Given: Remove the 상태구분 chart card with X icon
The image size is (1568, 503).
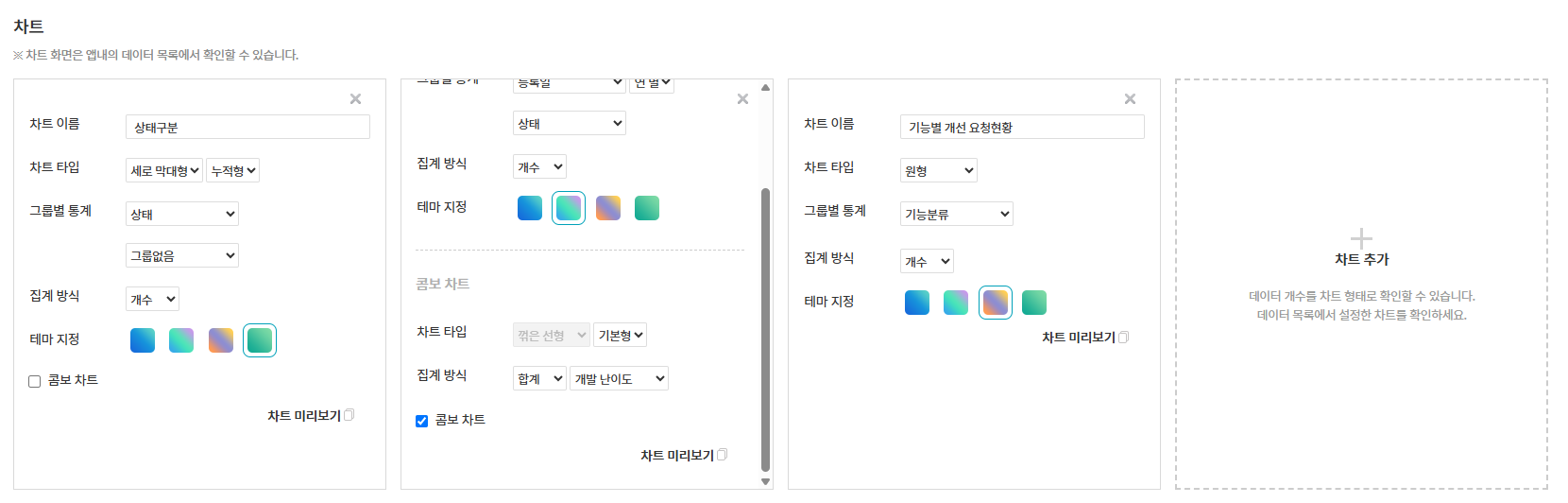Looking at the screenshot, I should tap(355, 99).
